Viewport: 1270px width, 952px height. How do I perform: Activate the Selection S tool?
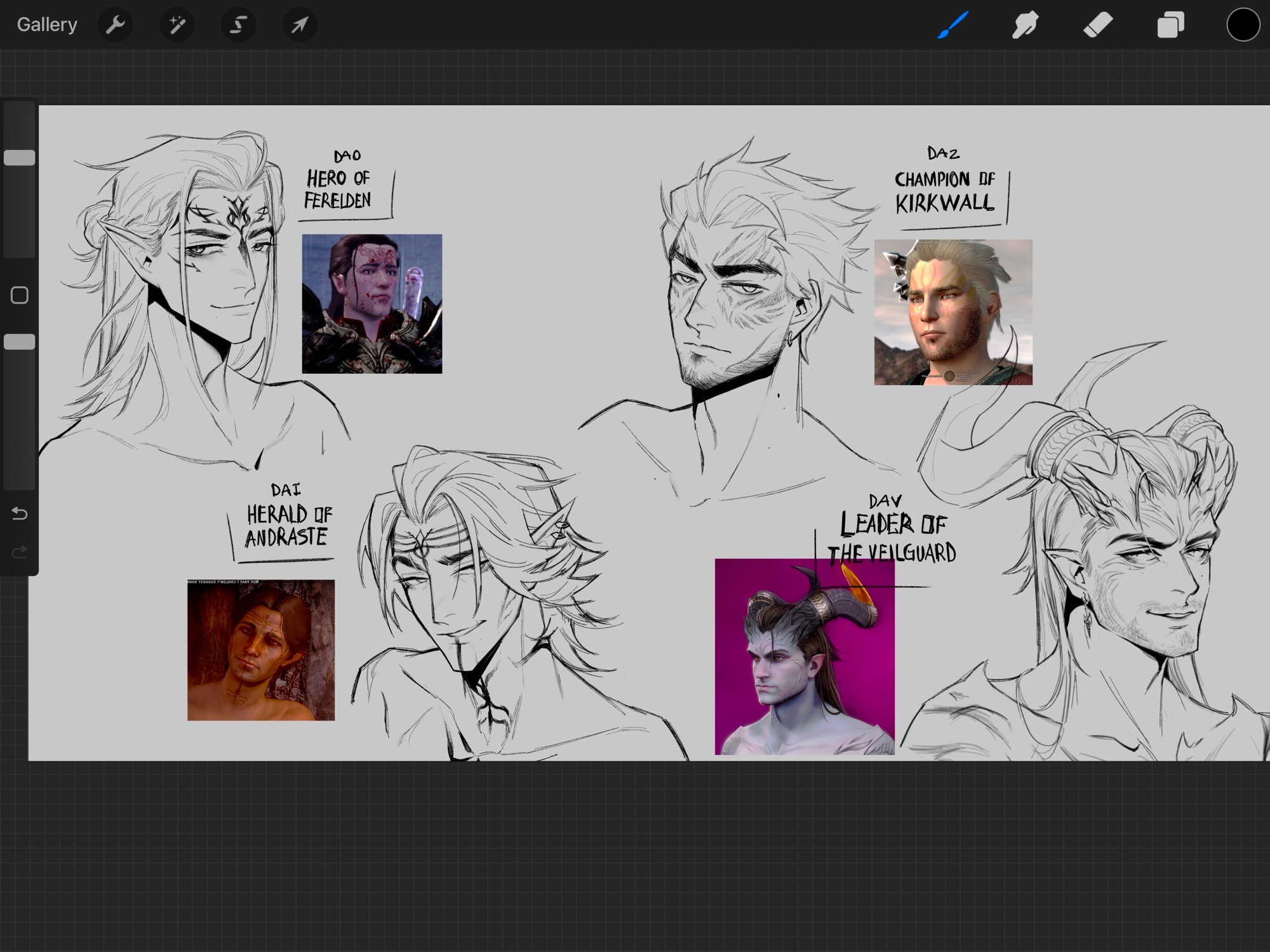tap(238, 25)
